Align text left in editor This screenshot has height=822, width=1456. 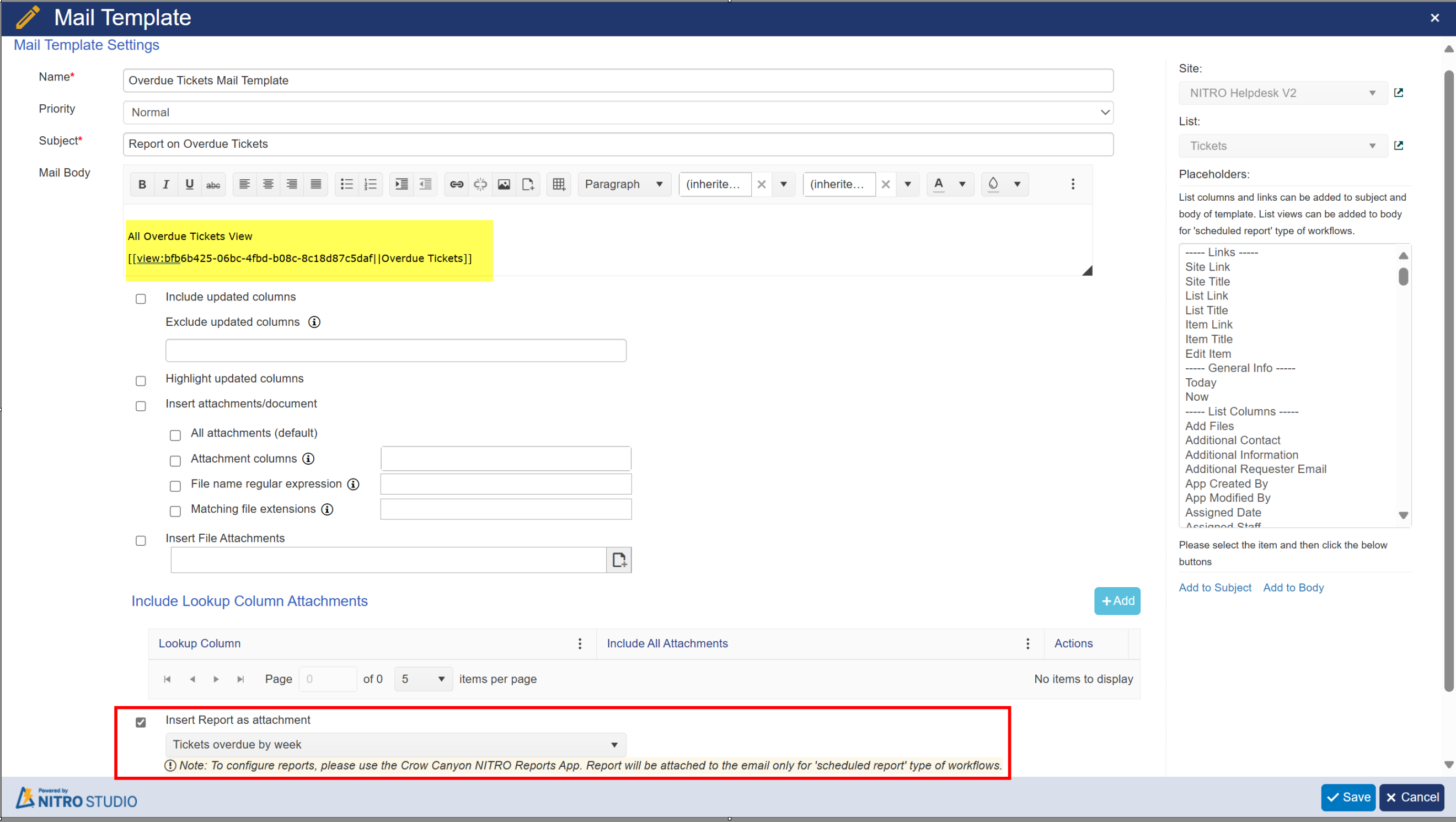[244, 184]
